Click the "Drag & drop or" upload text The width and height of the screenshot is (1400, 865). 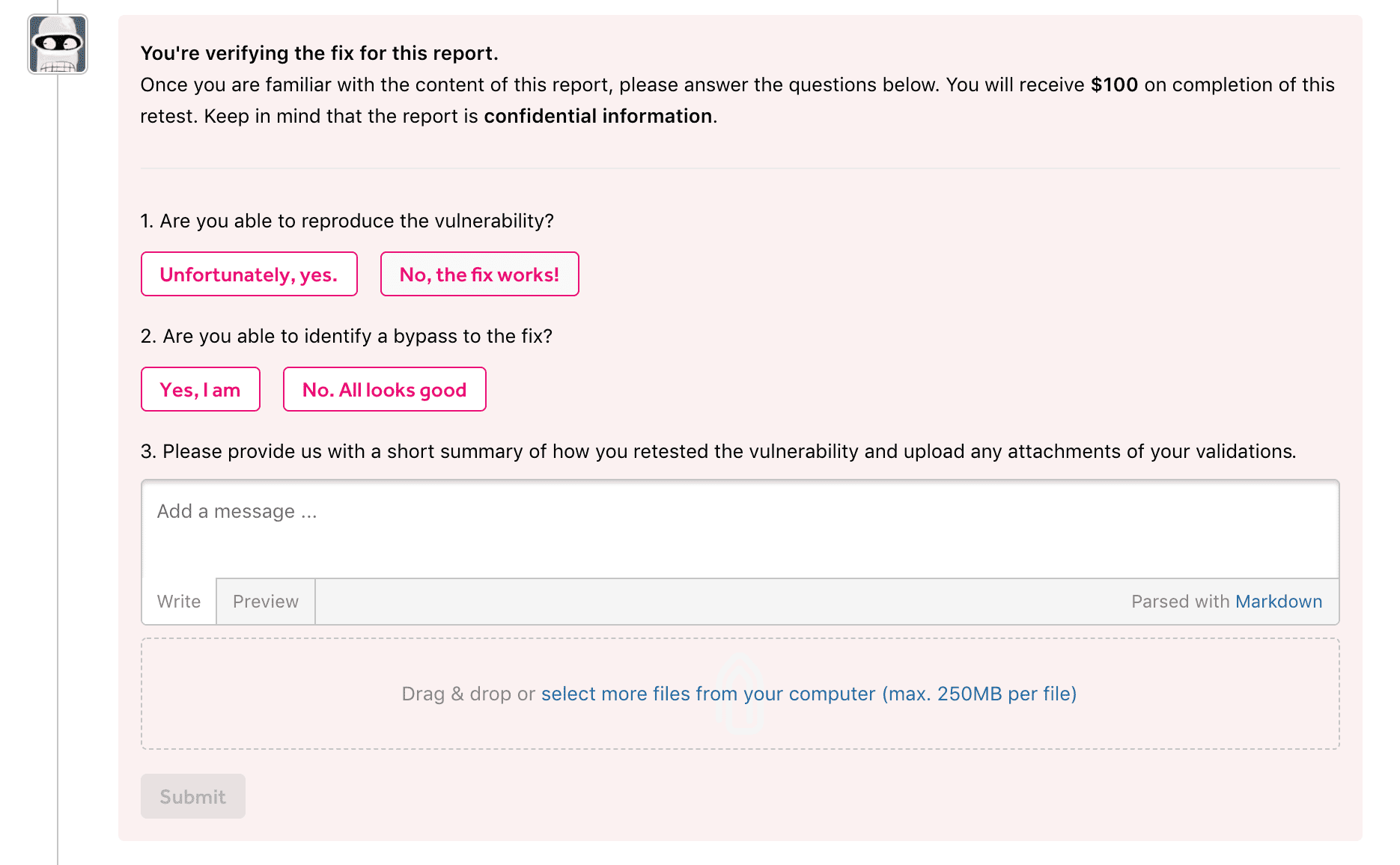[468, 694]
